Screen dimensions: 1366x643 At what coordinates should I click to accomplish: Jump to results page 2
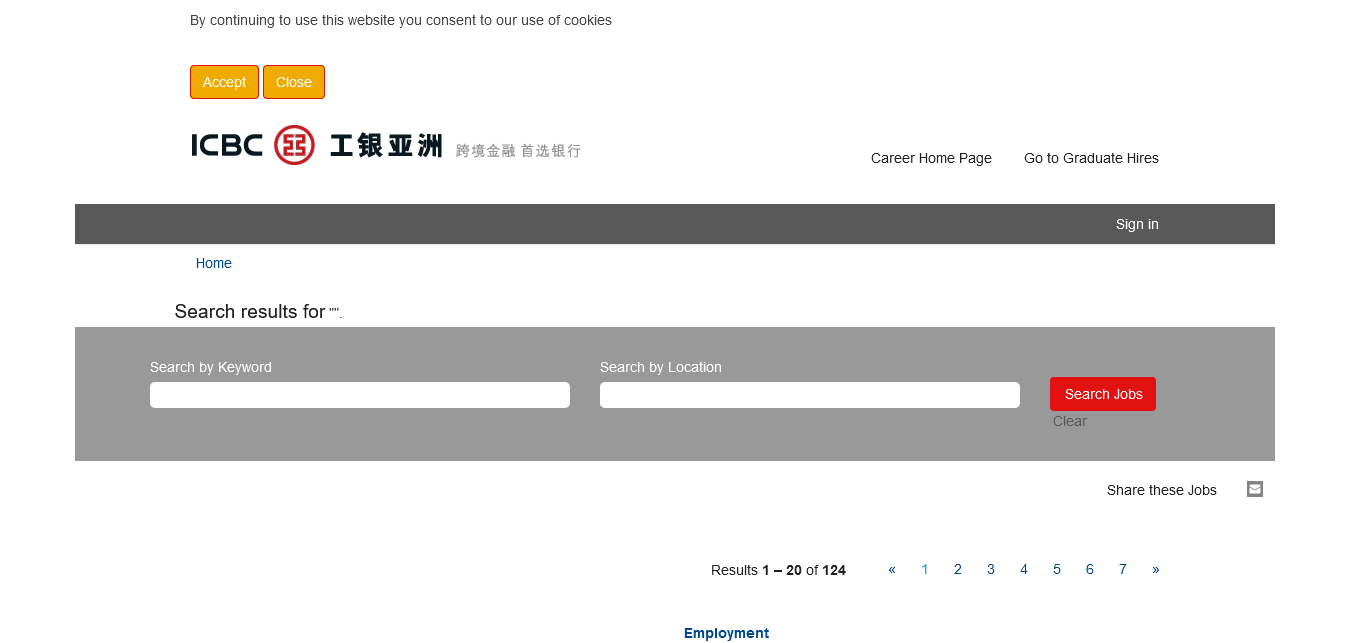[958, 569]
